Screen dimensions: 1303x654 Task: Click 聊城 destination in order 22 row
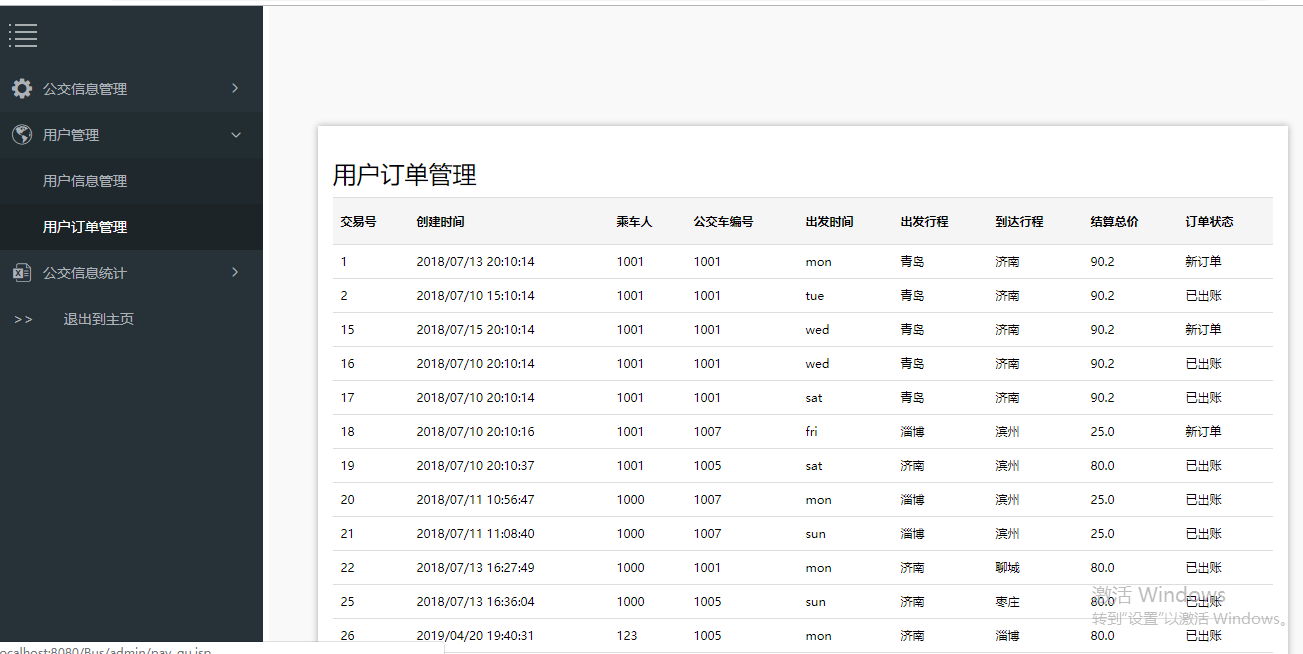1007,568
